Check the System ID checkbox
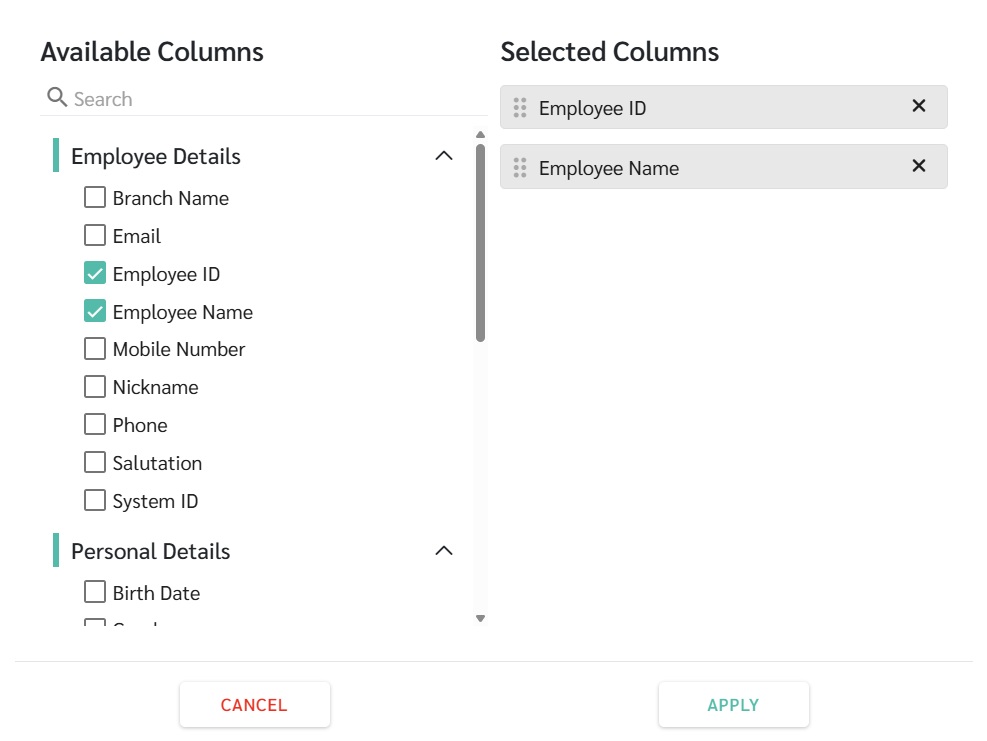The height and width of the screenshot is (741, 987). [x=95, y=501]
